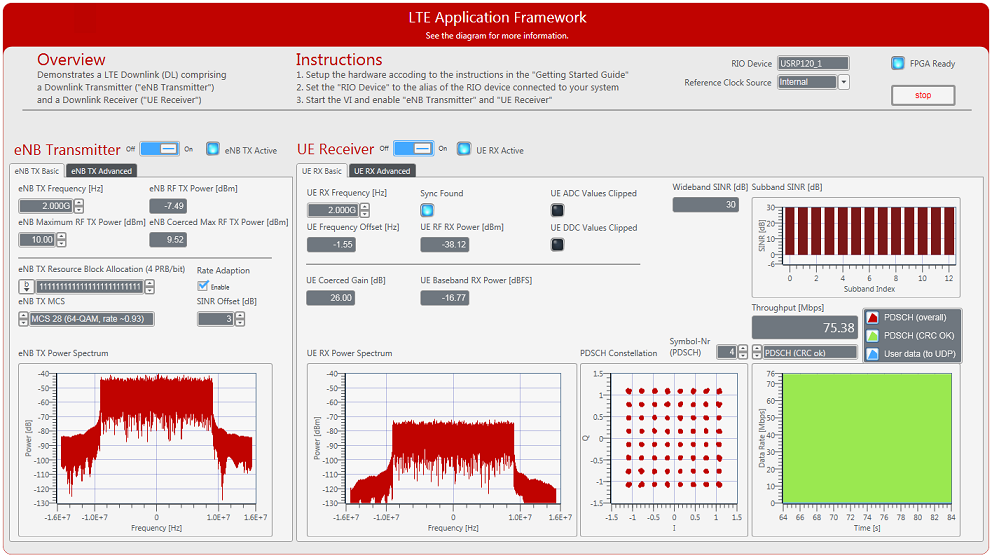The height and width of the screenshot is (558, 992).
Task: Click the UE ADC Values Clipped indicator
Action: (557, 210)
